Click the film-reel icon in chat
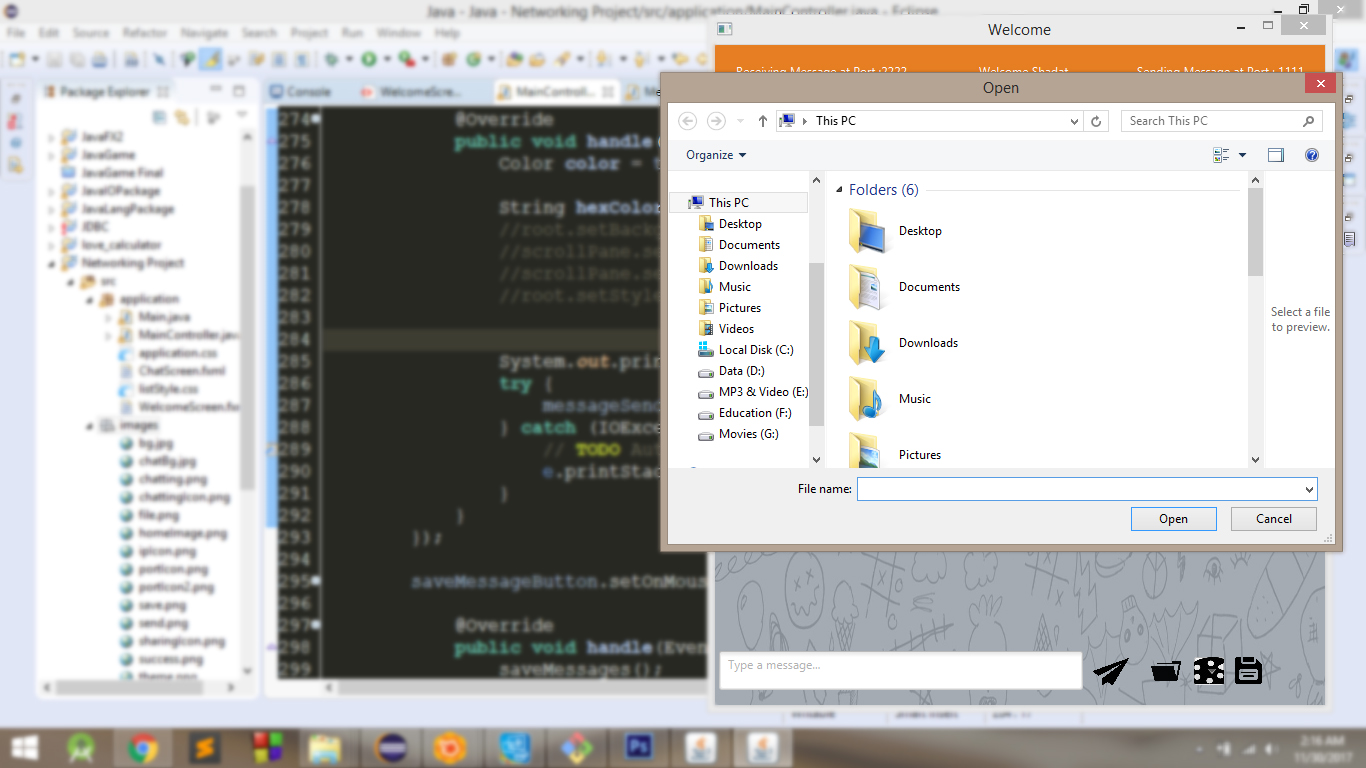The image size is (1366, 768). pyautogui.click(x=1208, y=670)
